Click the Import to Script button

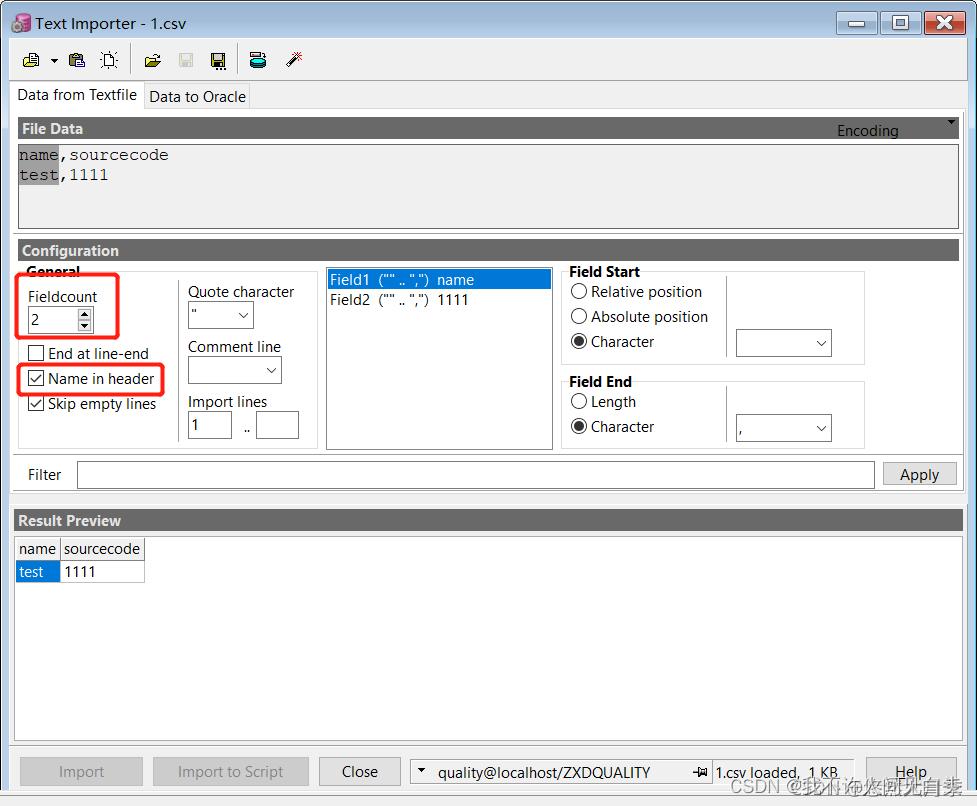[231, 772]
